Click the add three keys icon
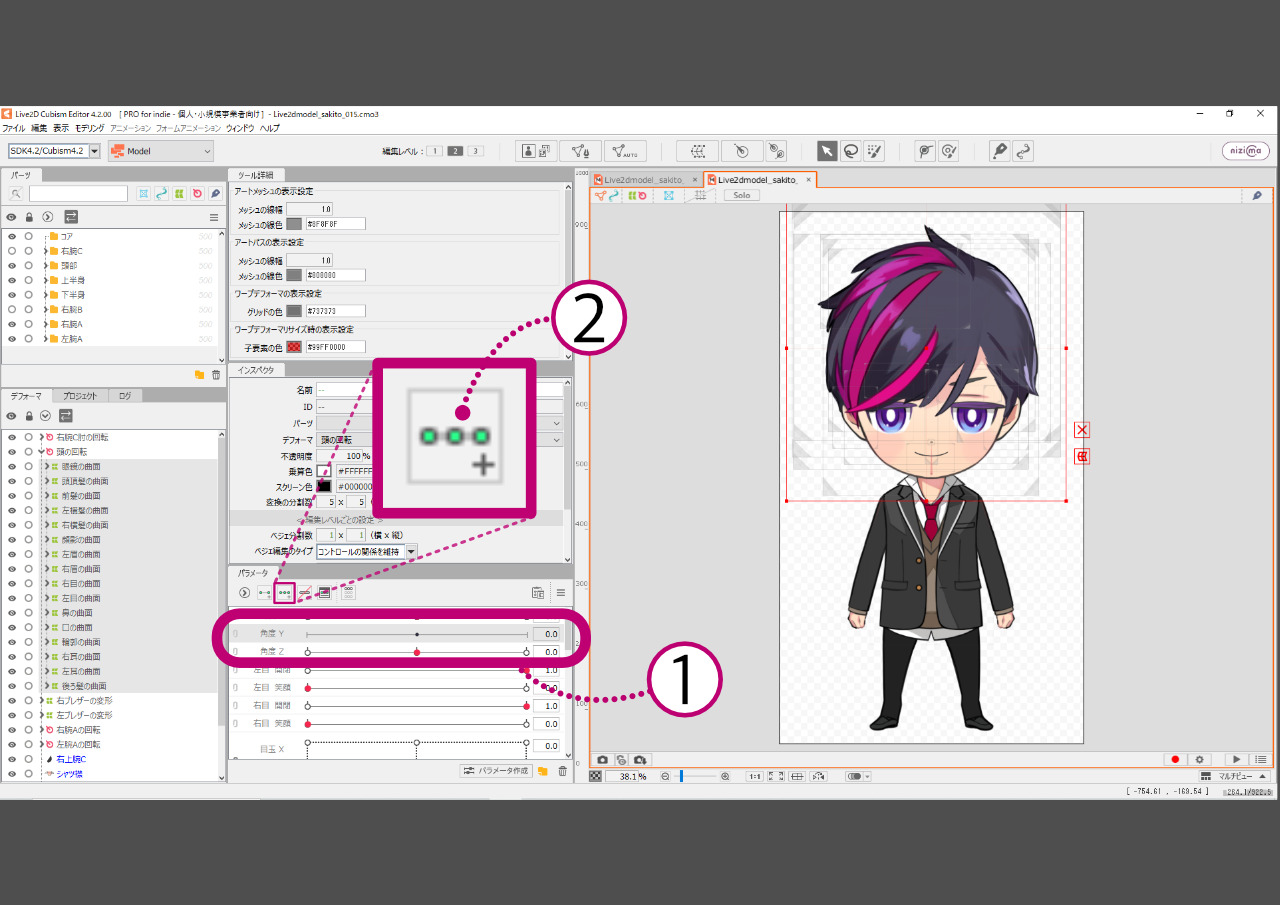The height and width of the screenshot is (905, 1280). pos(285,592)
